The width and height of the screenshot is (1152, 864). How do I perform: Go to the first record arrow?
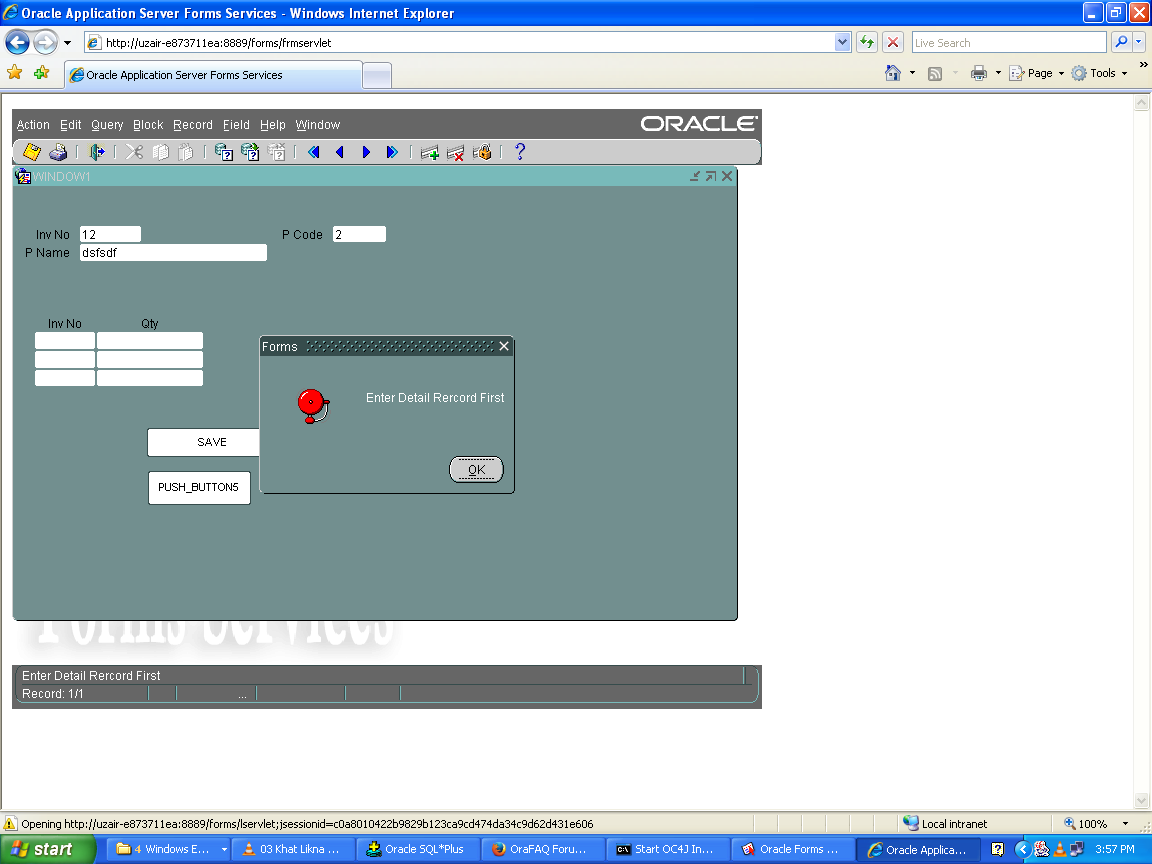click(x=313, y=152)
